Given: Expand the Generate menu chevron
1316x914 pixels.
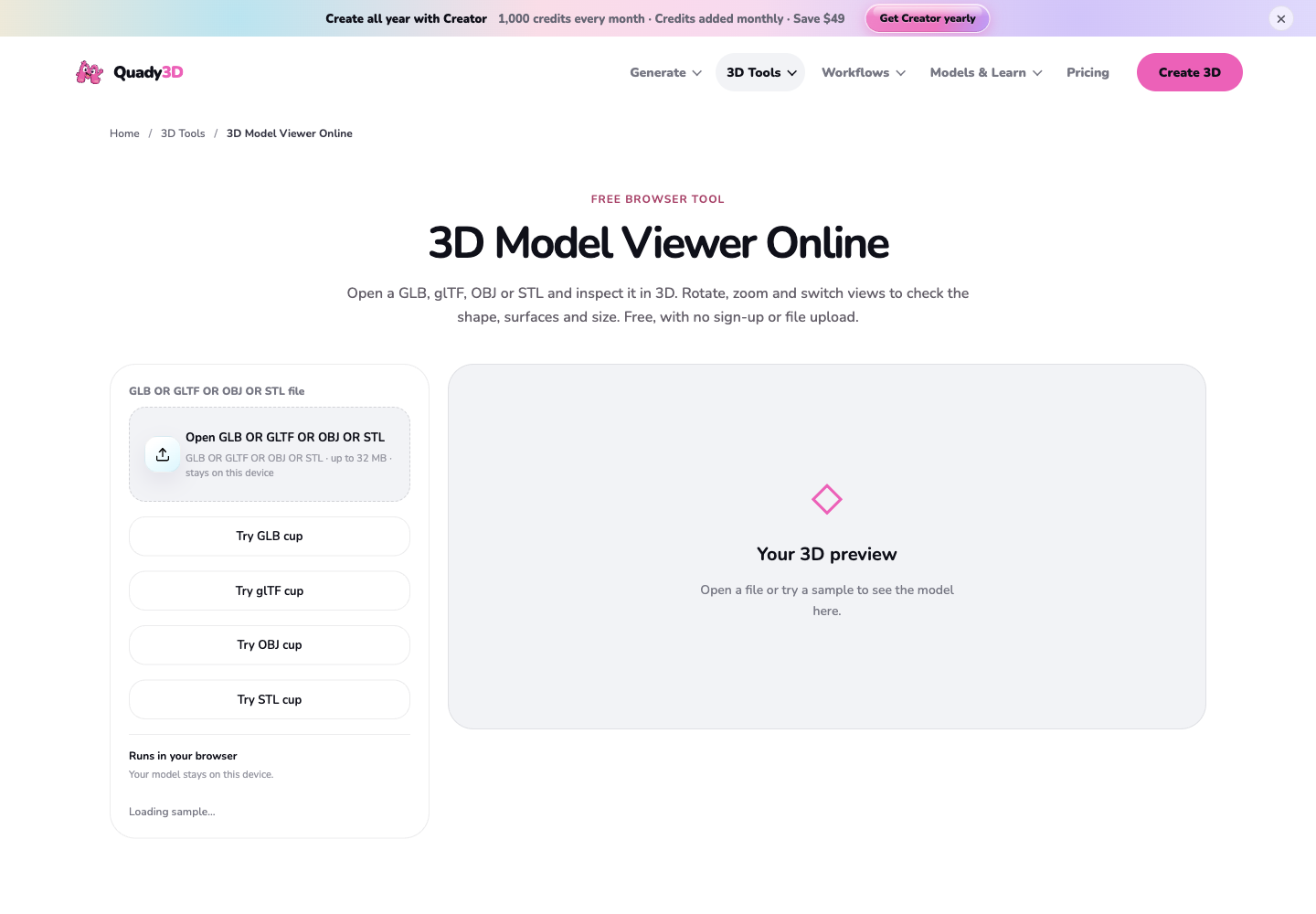Looking at the screenshot, I should click(697, 73).
